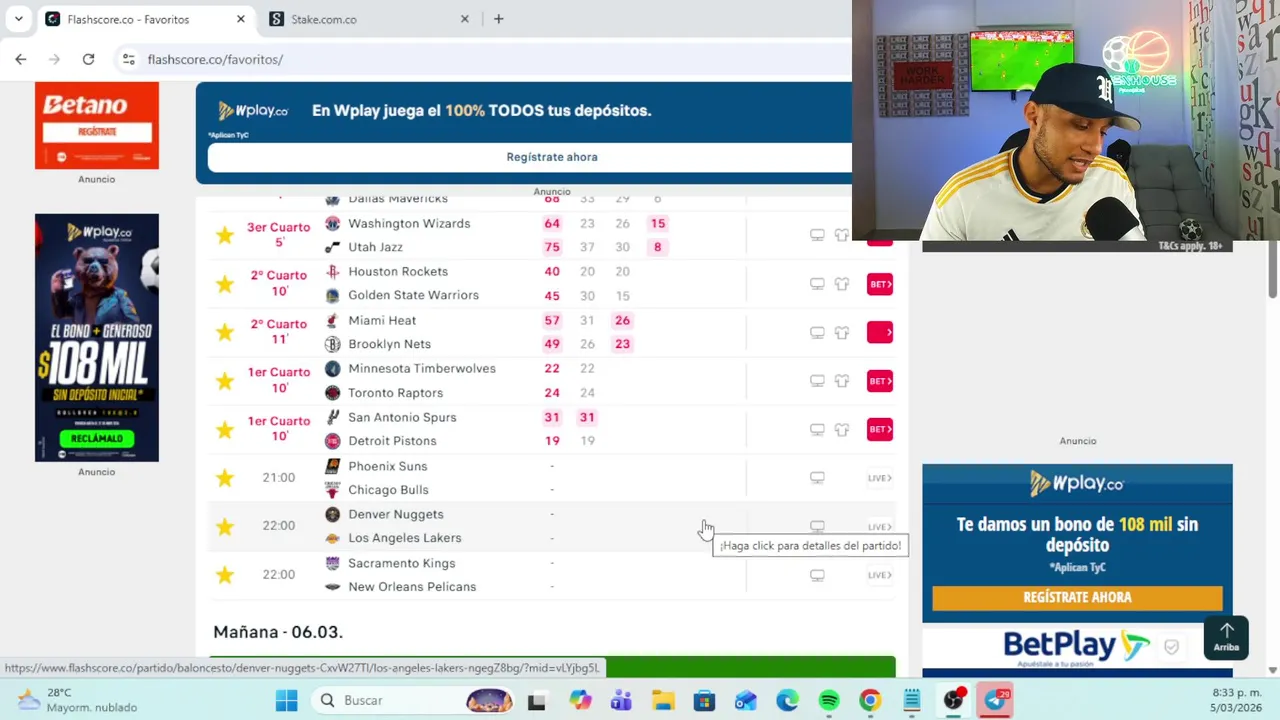Image resolution: width=1280 pixels, height=720 pixels.
Task: Click Toronto Raptors team name
Action: [x=395, y=393]
